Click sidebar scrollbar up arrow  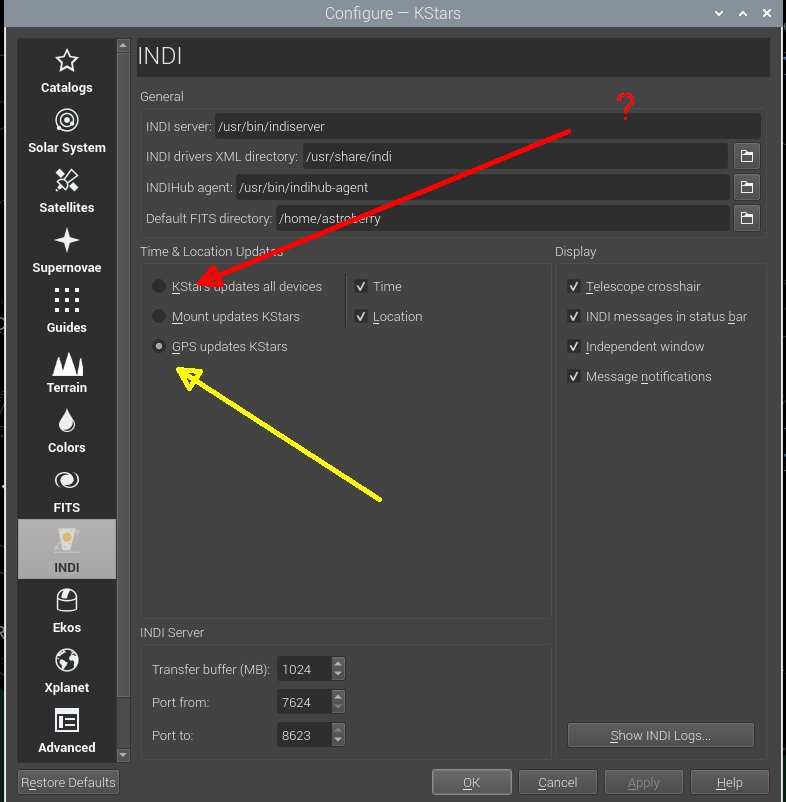[x=123, y=46]
